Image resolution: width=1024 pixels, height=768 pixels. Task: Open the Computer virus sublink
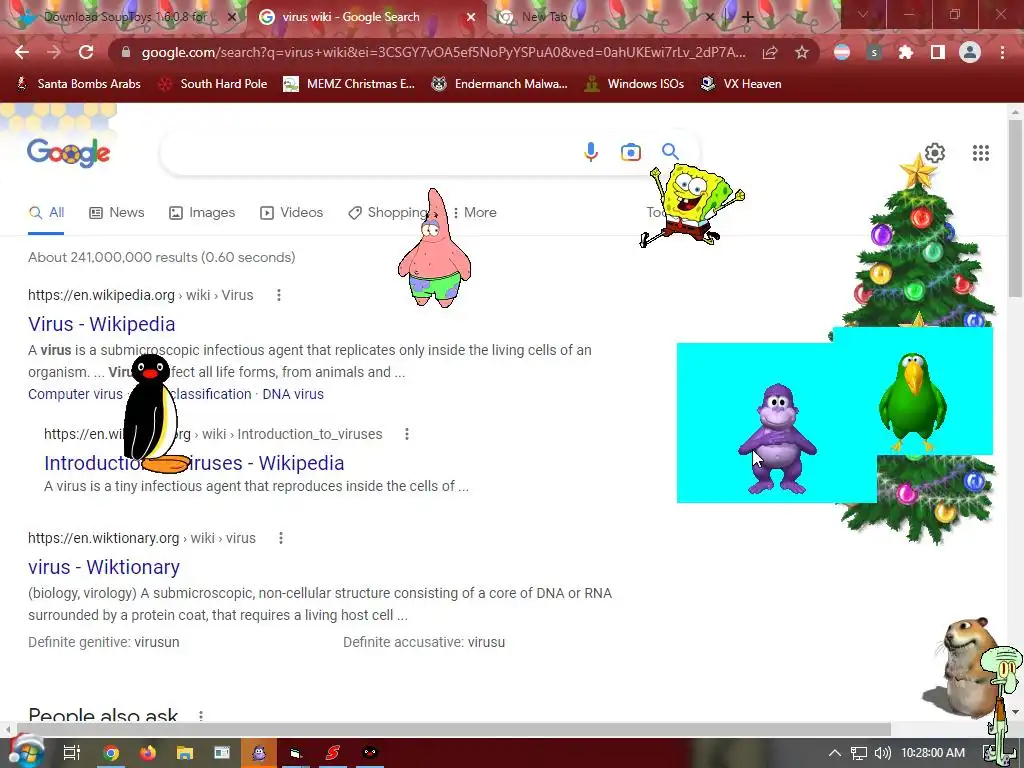[75, 394]
